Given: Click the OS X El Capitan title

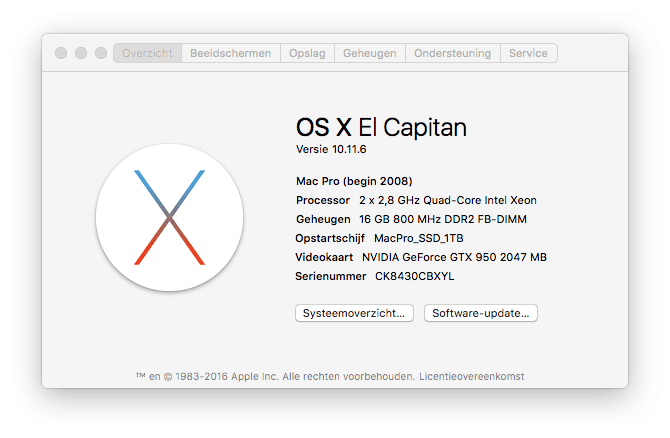Looking at the screenshot, I should coord(381,127).
